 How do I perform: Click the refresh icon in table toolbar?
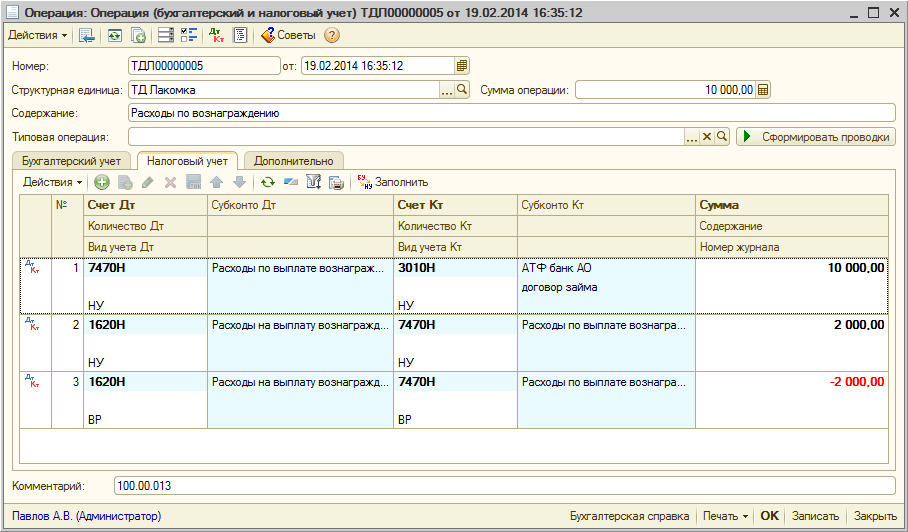click(267, 182)
